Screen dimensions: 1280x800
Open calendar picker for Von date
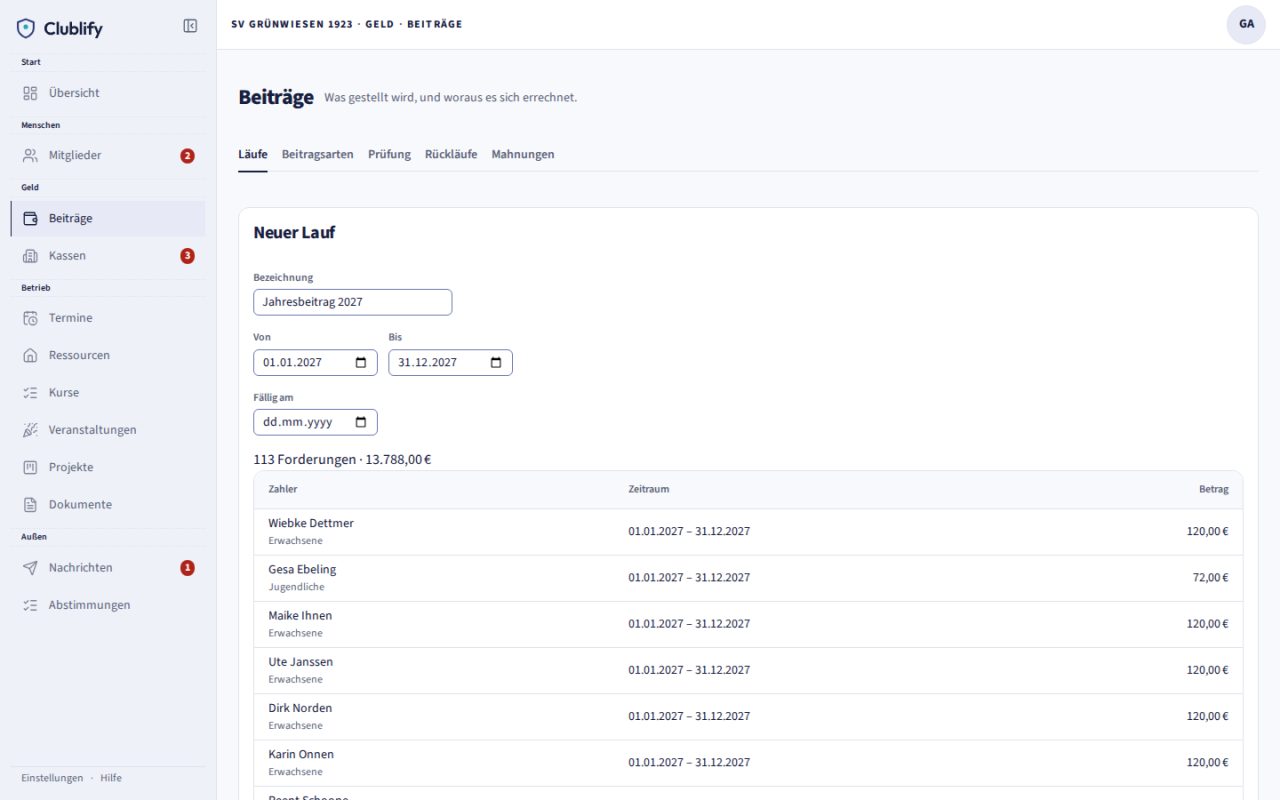(x=361, y=363)
